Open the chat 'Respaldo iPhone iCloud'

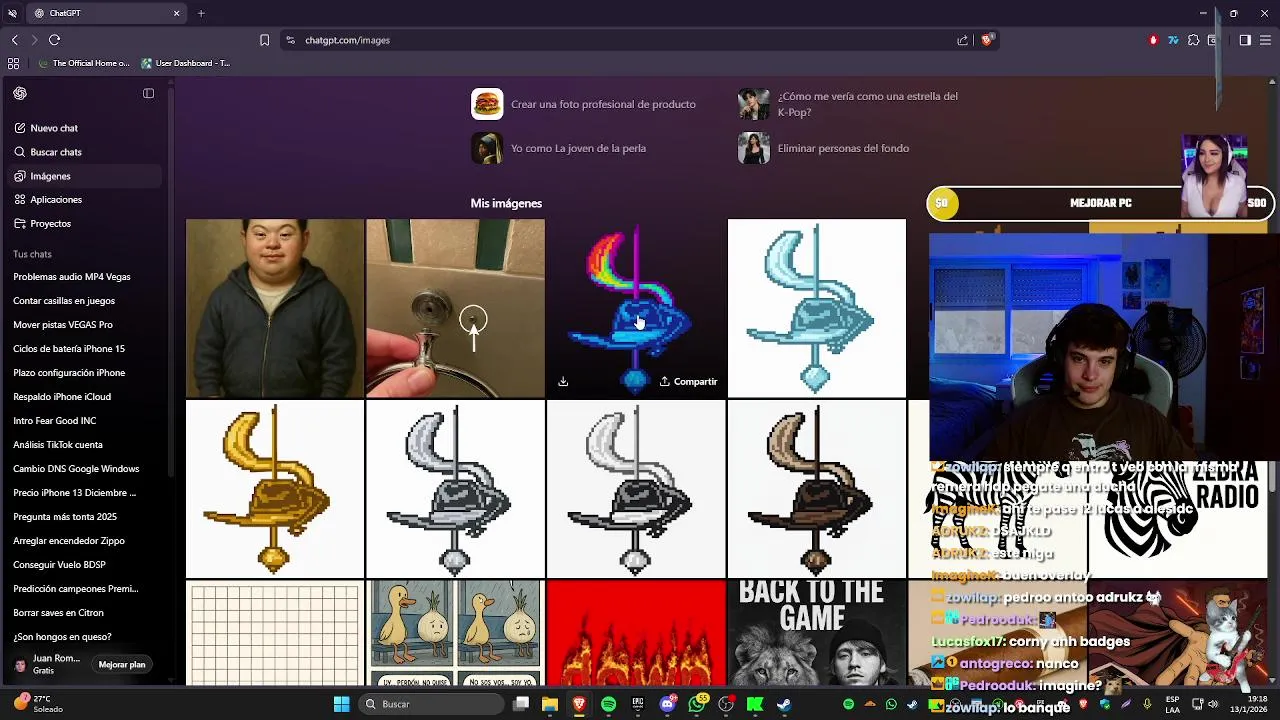(62, 397)
